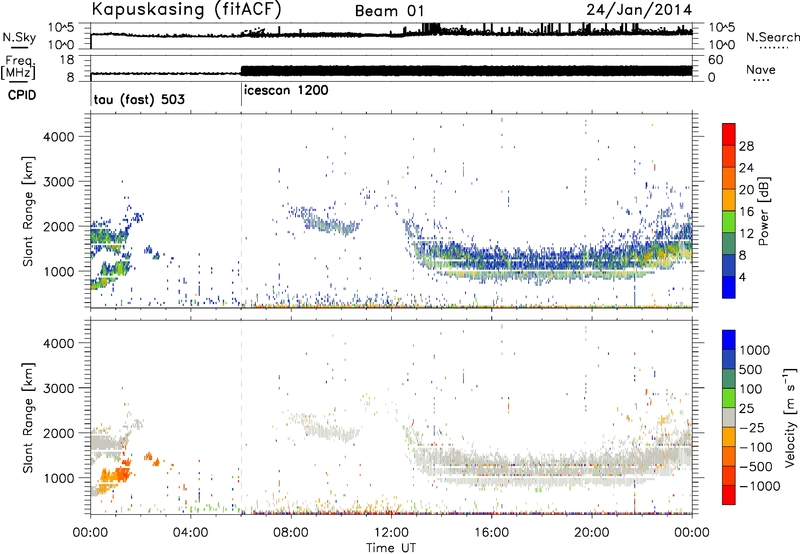
Task: Click the "20:00" time tick label
Action: tap(592, 533)
